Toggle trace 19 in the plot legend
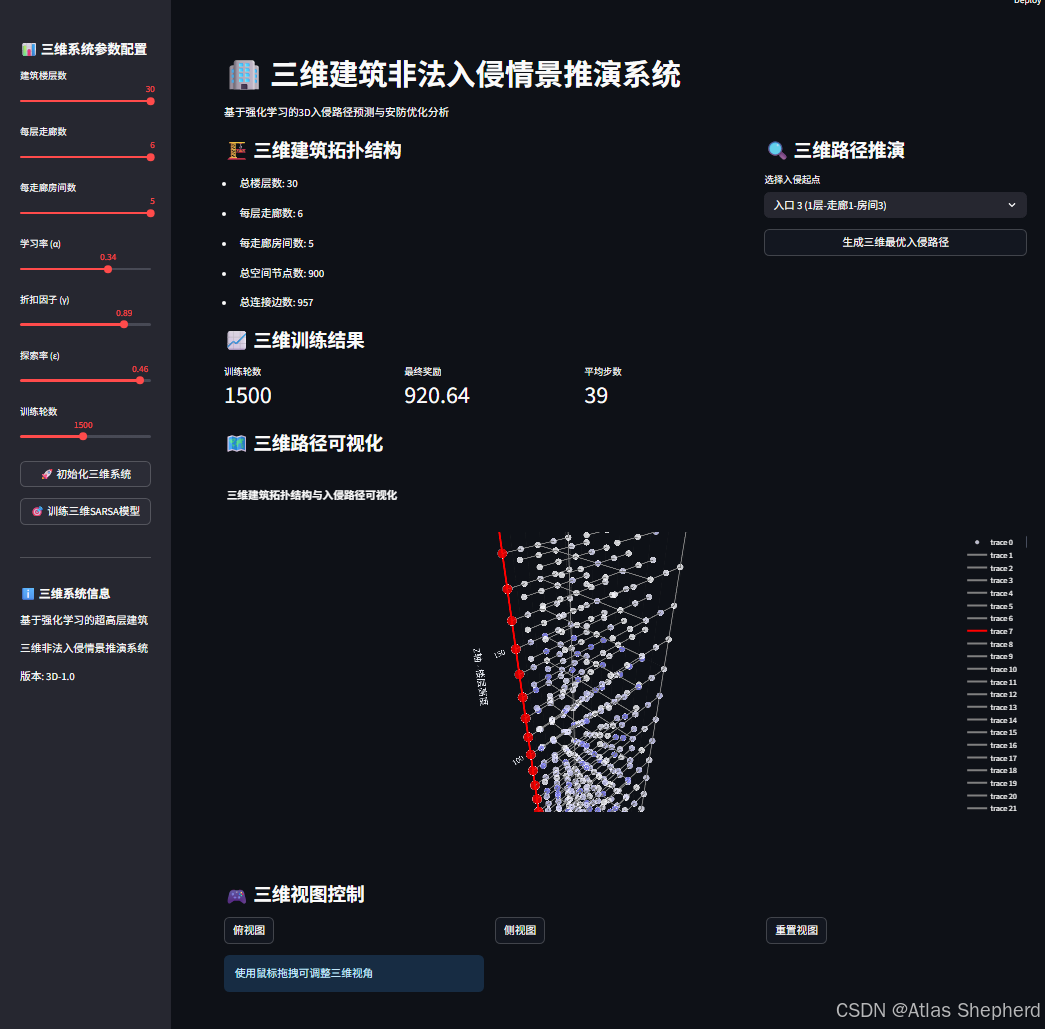The height and width of the screenshot is (1029, 1045). pos(992,783)
